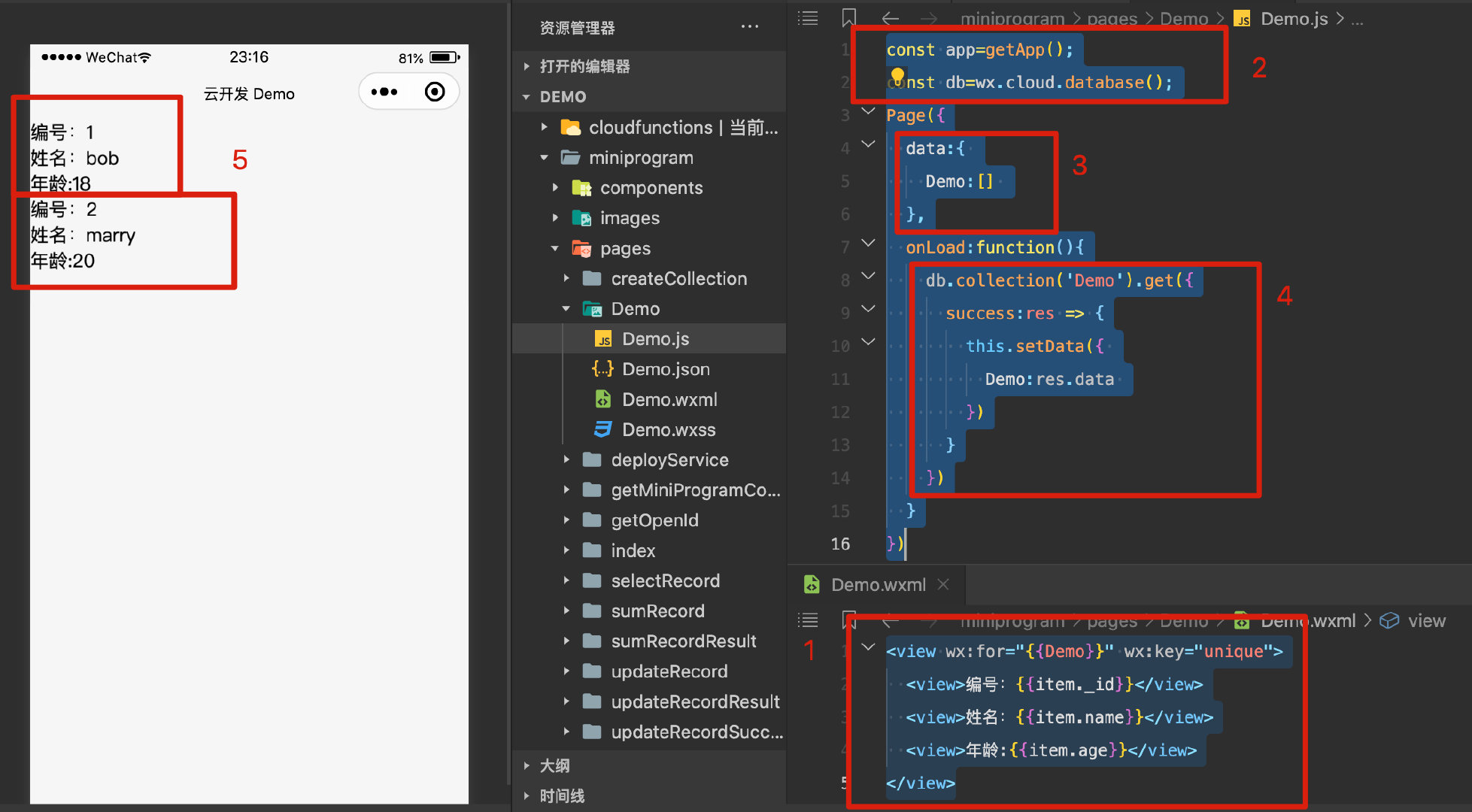The image size is (1472, 812).
Task: Switch to the Demo.wxml editor tab
Action: click(x=876, y=584)
